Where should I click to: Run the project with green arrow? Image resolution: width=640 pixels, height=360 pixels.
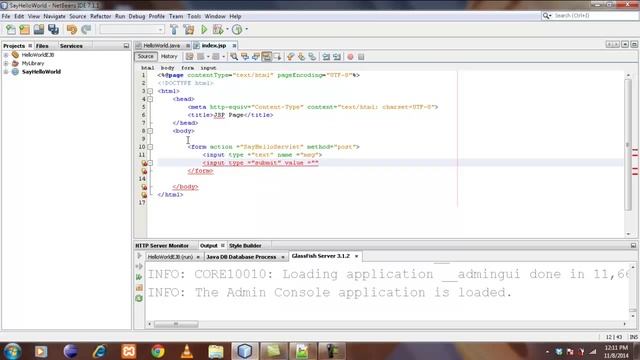pyautogui.click(x=204, y=29)
